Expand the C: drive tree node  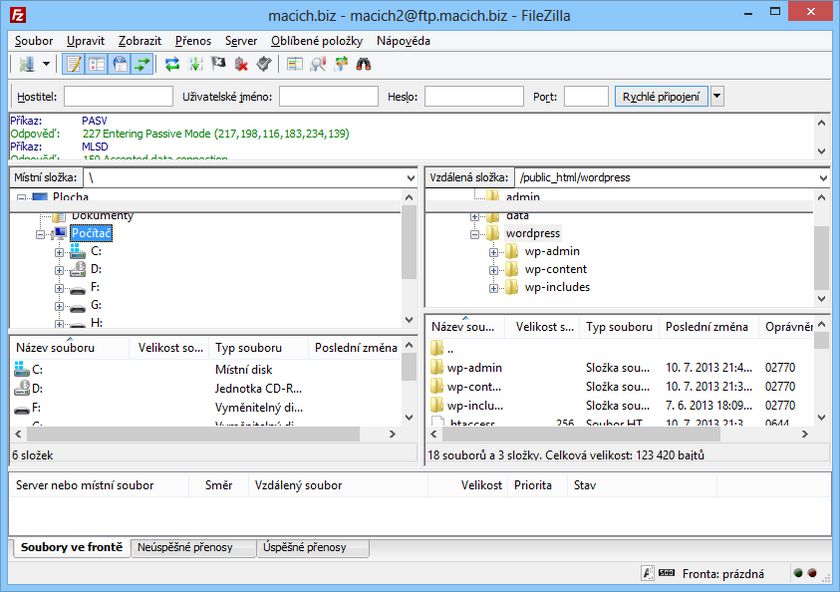click(x=59, y=252)
